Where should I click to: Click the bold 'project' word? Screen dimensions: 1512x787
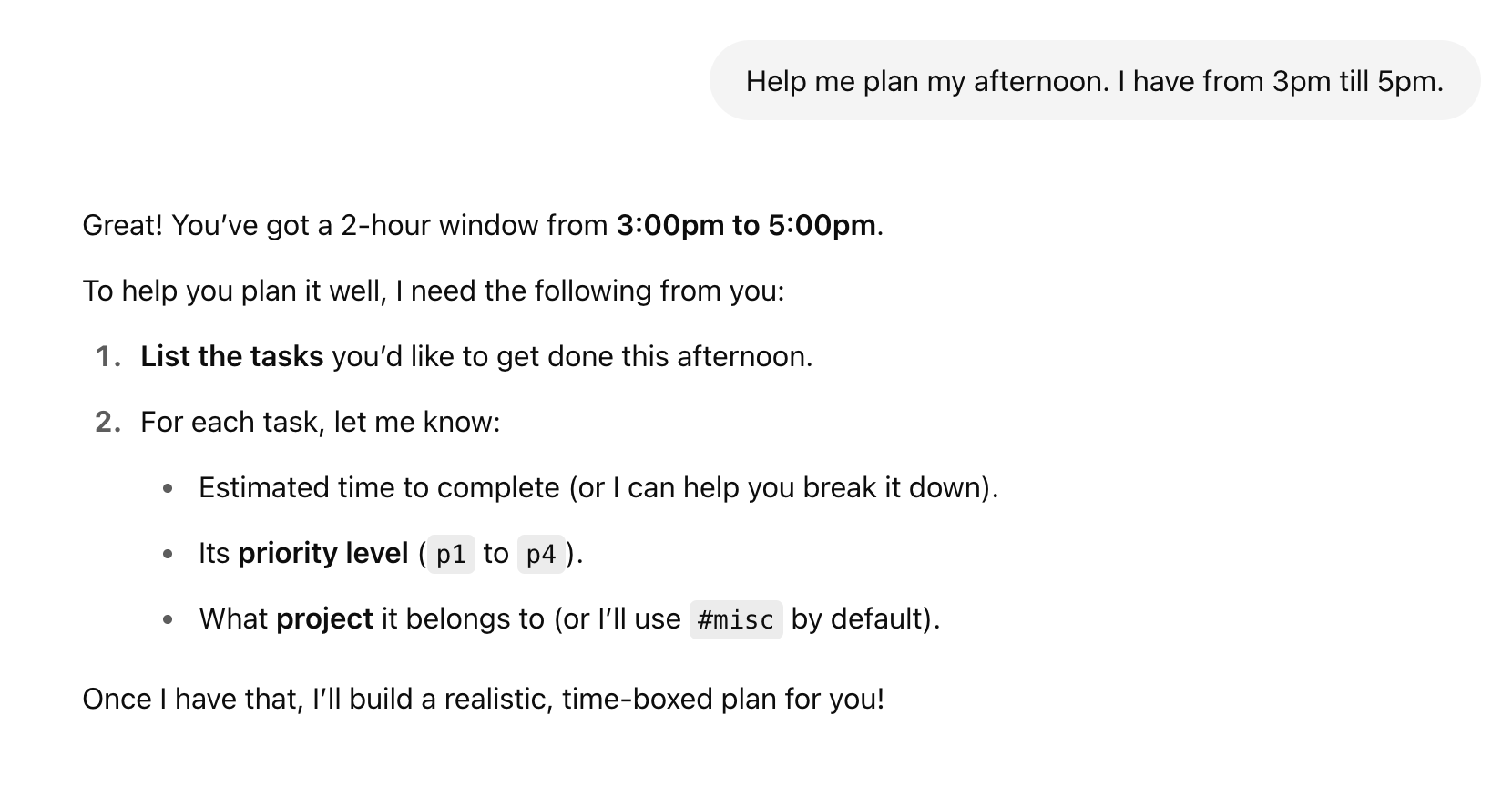click(324, 618)
